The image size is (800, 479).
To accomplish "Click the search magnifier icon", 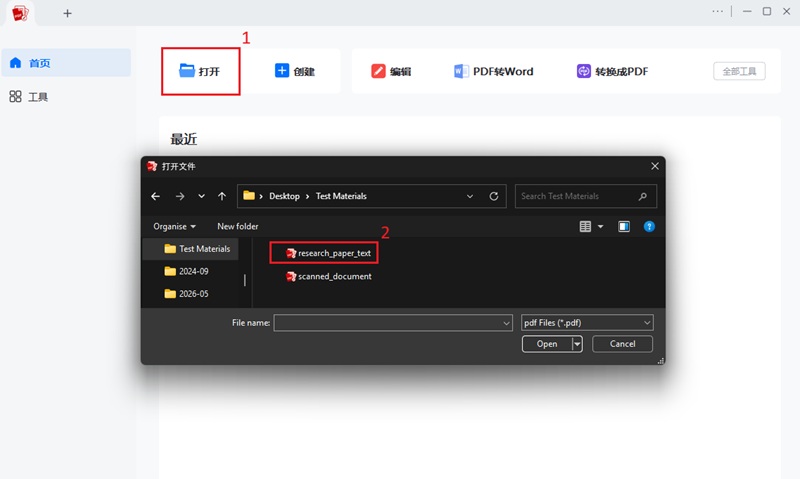I will [642, 196].
